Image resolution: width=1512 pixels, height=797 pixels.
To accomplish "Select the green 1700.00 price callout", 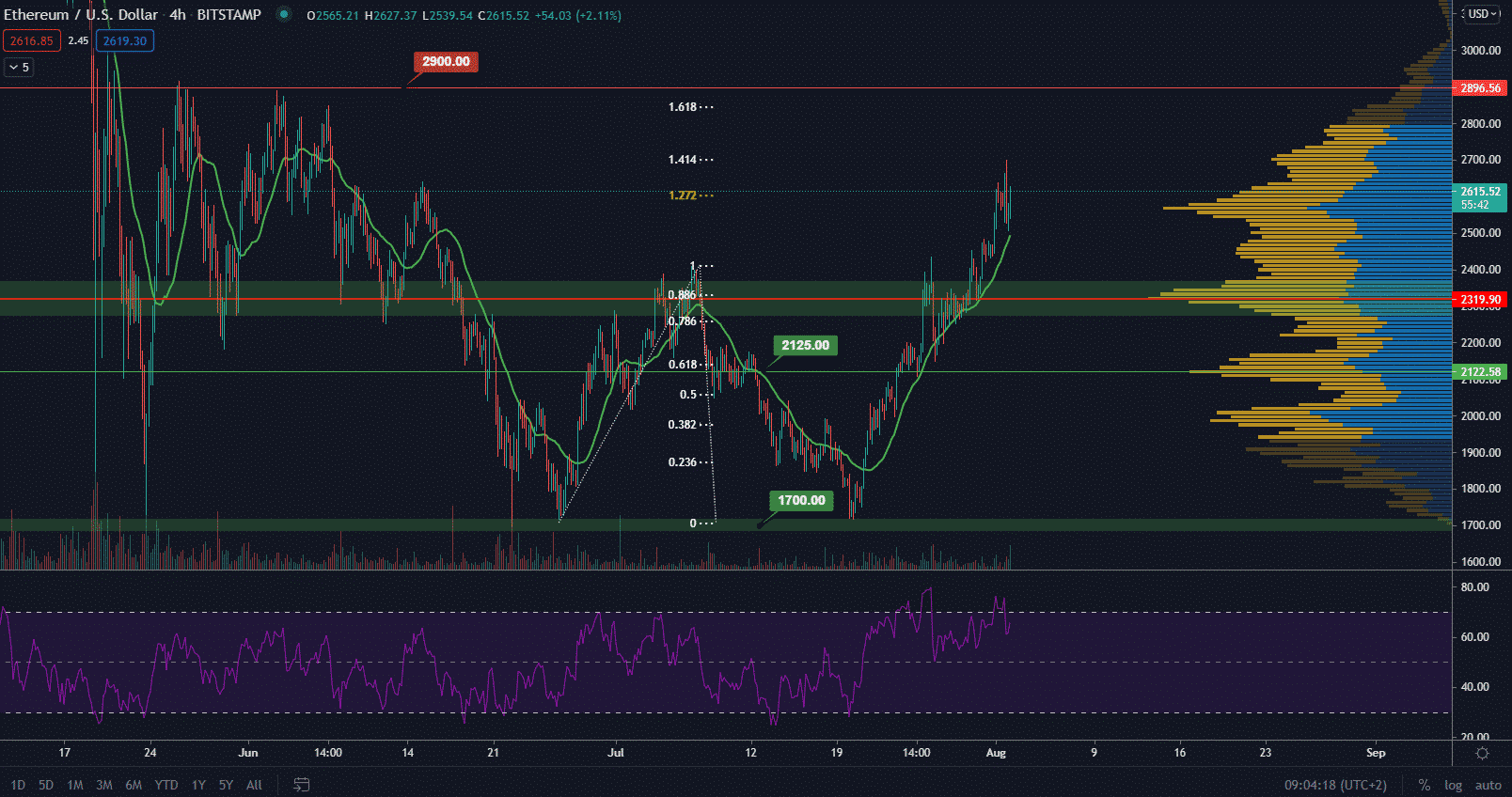I will point(801,501).
